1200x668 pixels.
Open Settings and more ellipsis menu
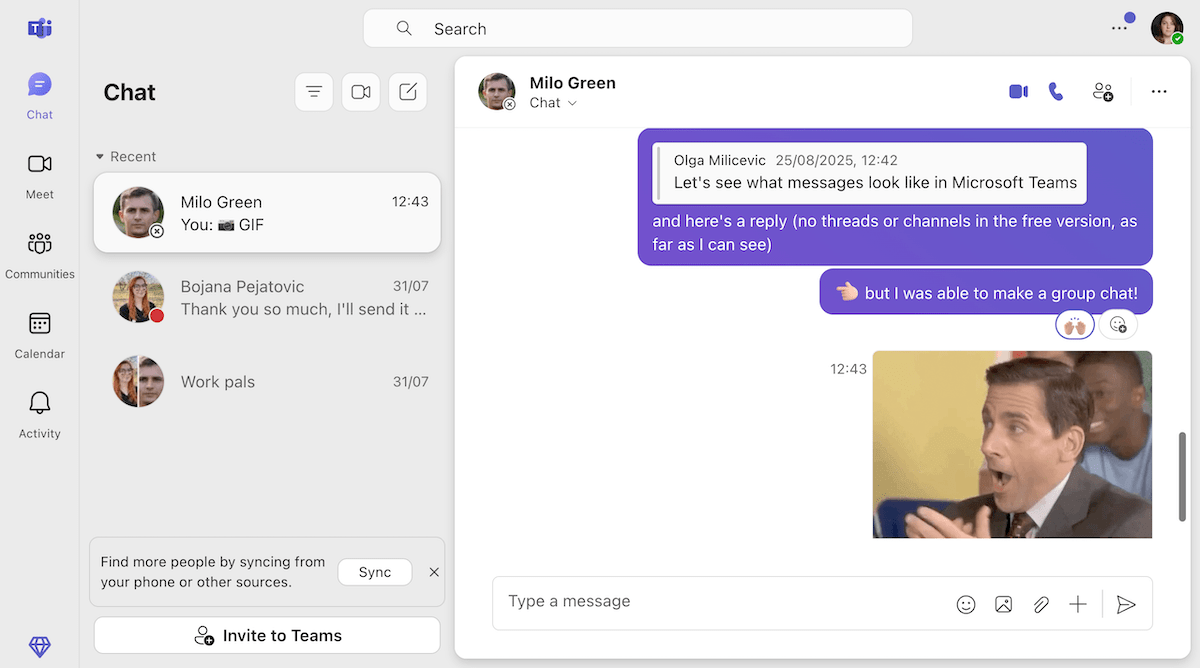click(x=1120, y=28)
